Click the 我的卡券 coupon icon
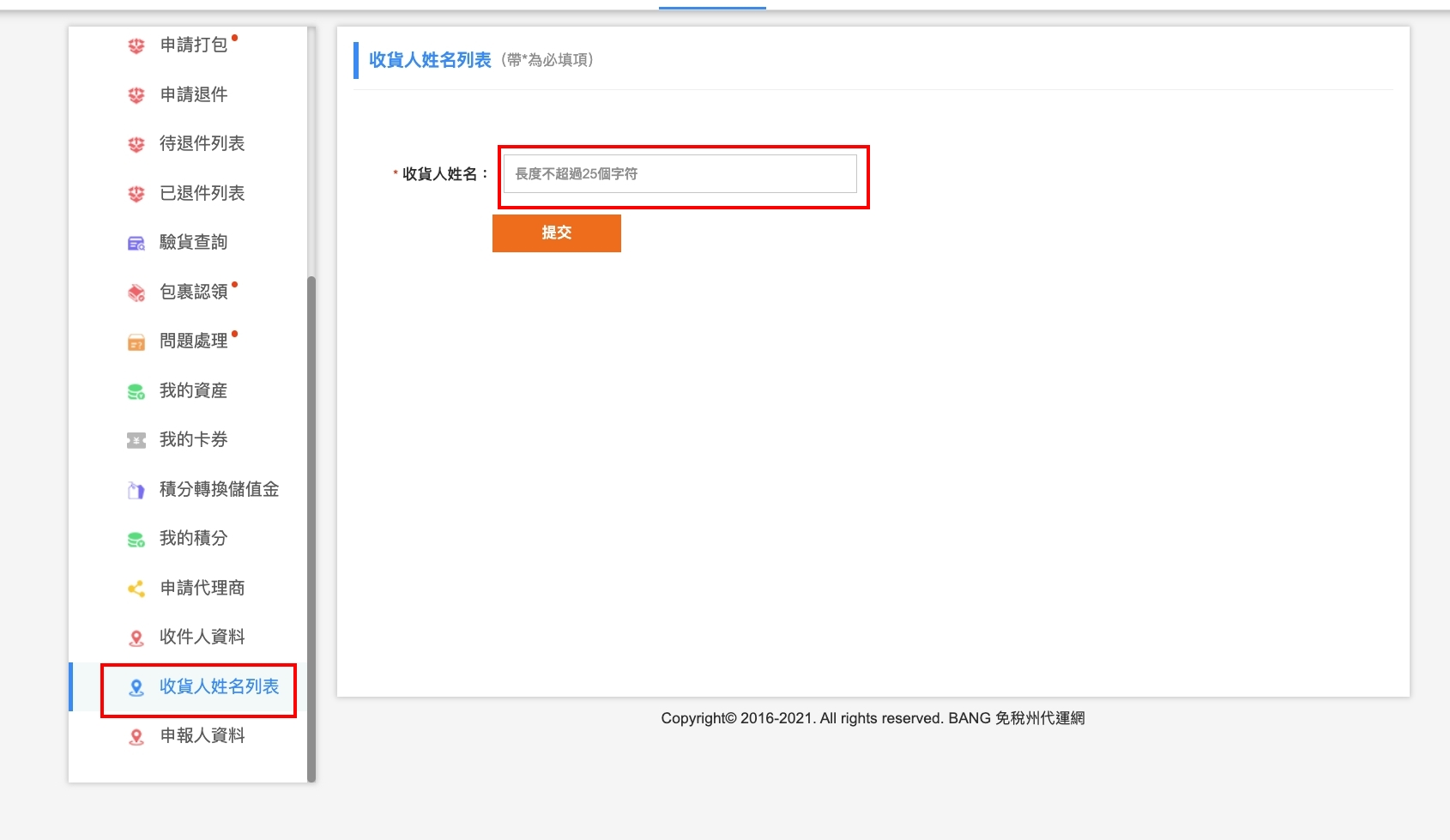 (136, 441)
